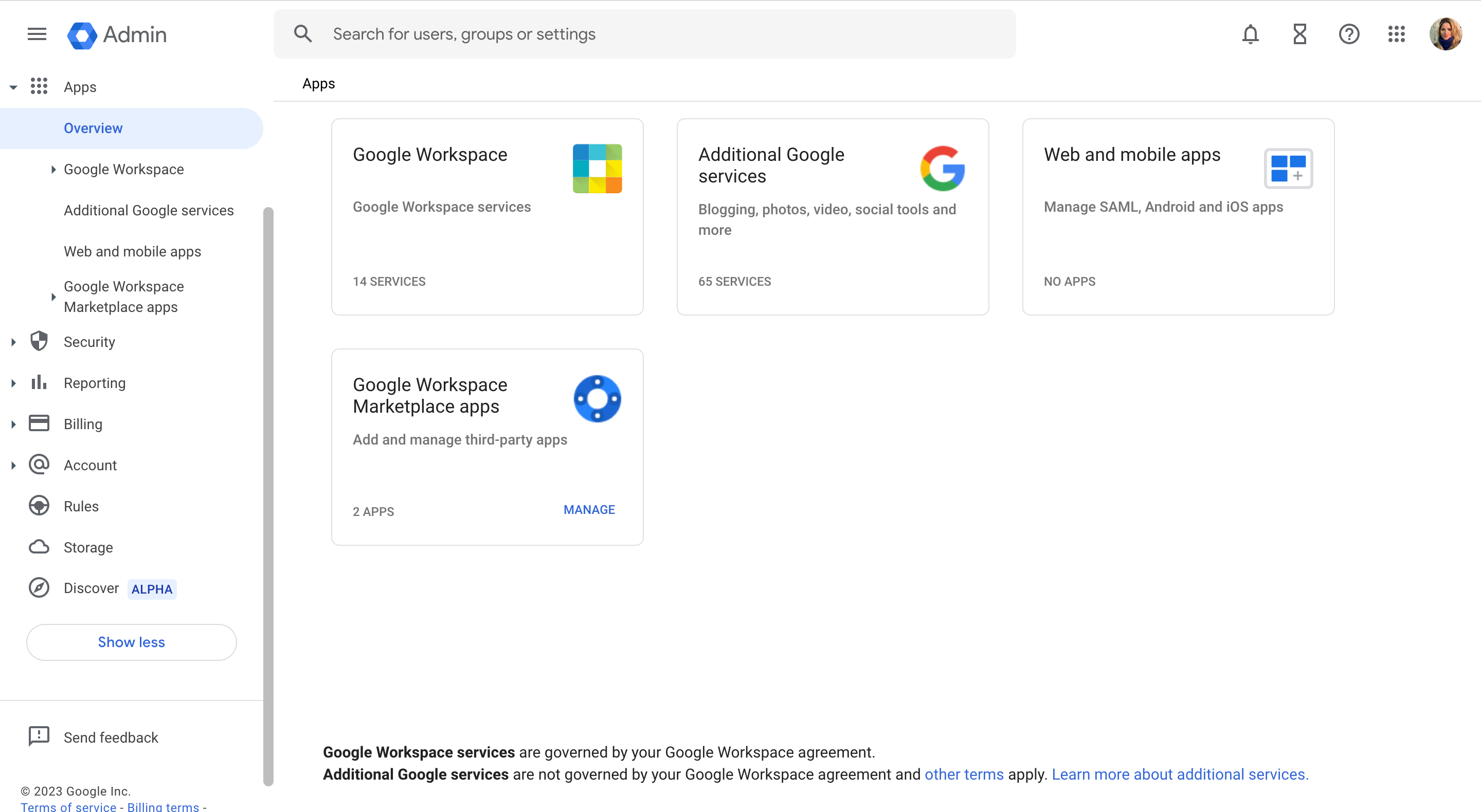Image resolution: width=1481 pixels, height=812 pixels.
Task: Collapse the Apps section in sidebar
Action: 13,87
